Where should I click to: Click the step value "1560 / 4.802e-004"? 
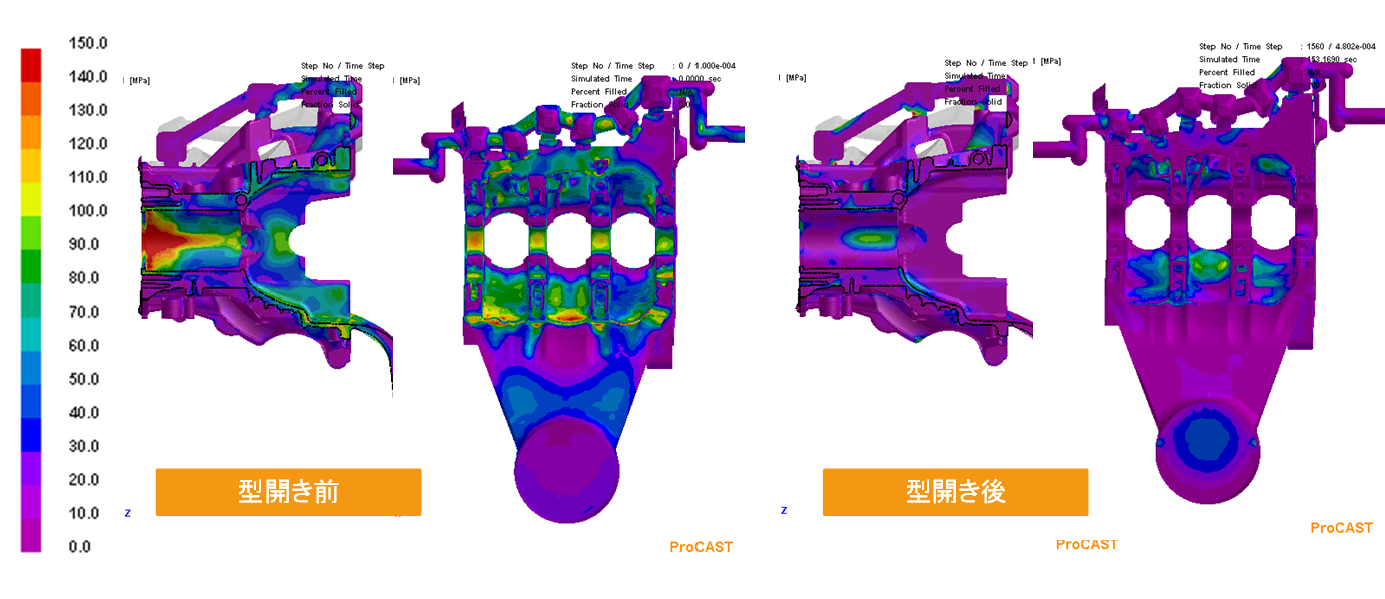point(1342,47)
